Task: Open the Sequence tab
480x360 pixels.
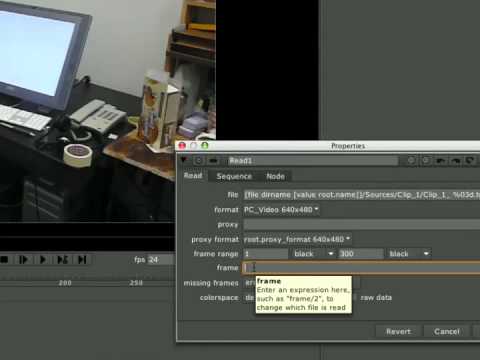Action: tap(234, 176)
